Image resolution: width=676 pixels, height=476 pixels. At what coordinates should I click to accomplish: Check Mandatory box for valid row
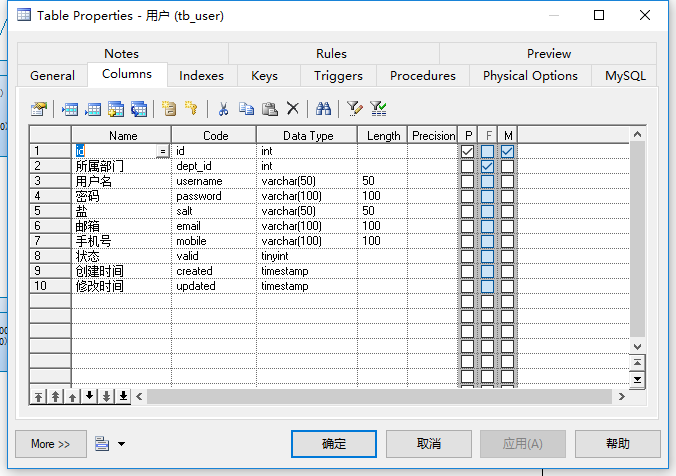click(507, 256)
